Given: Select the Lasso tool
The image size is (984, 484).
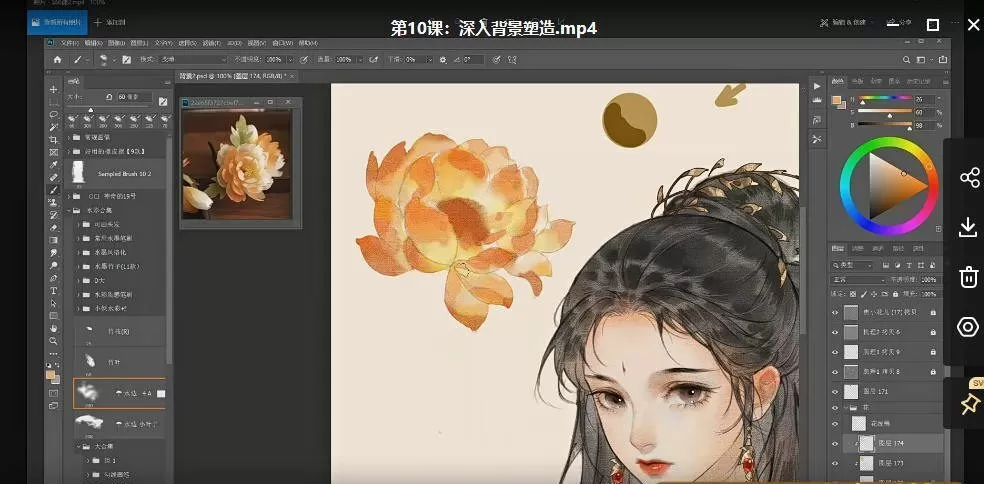Looking at the screenshot, I should pyautogui.click(x=53, y=114).
